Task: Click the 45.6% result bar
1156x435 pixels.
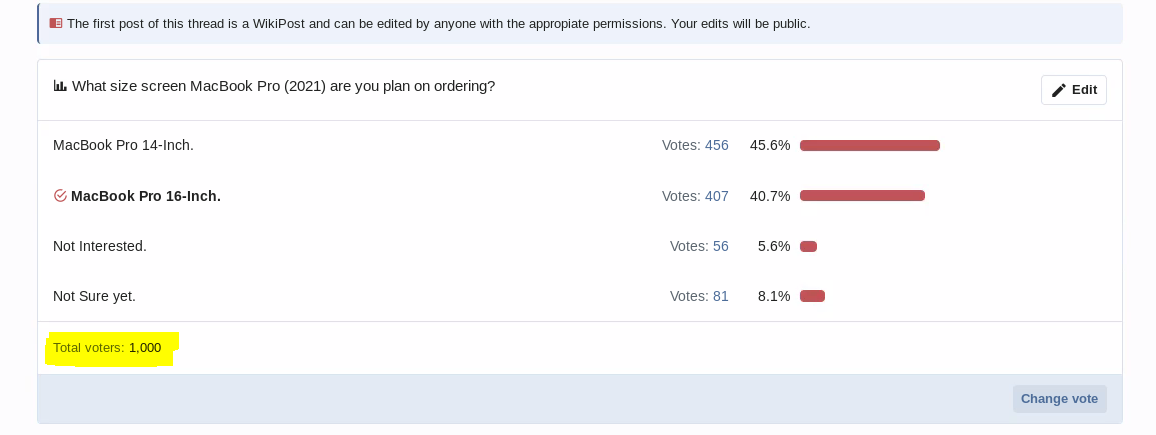Action: pos(869,146)
